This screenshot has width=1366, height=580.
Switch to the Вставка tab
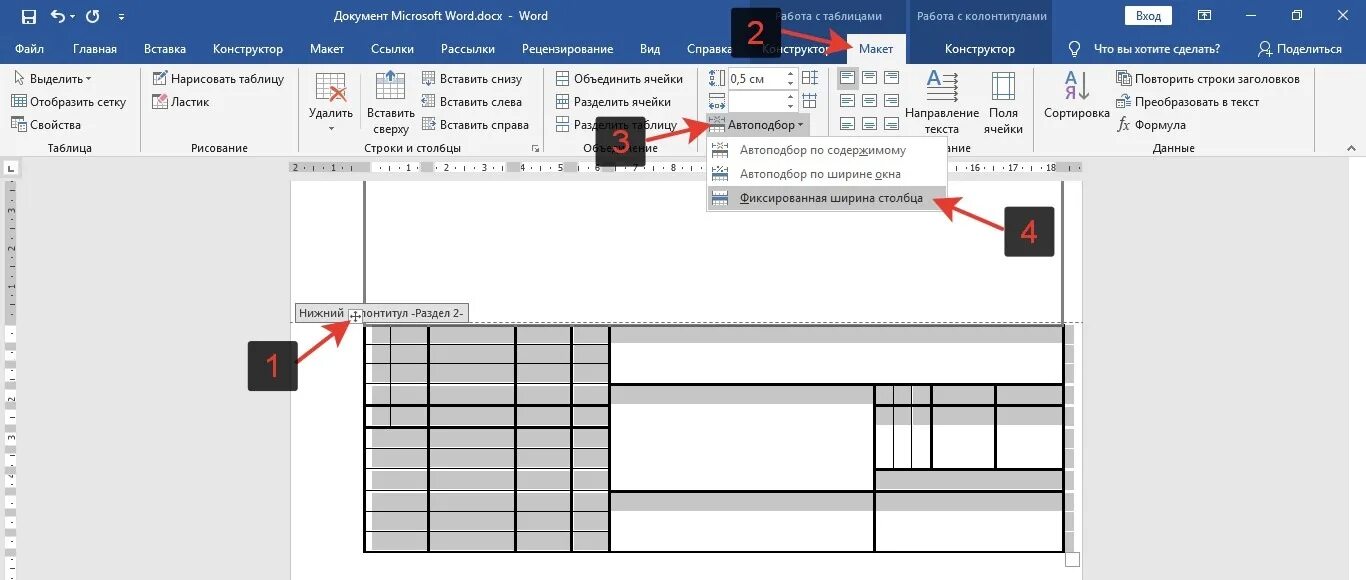pyautogui.click(x=165, y=49)
